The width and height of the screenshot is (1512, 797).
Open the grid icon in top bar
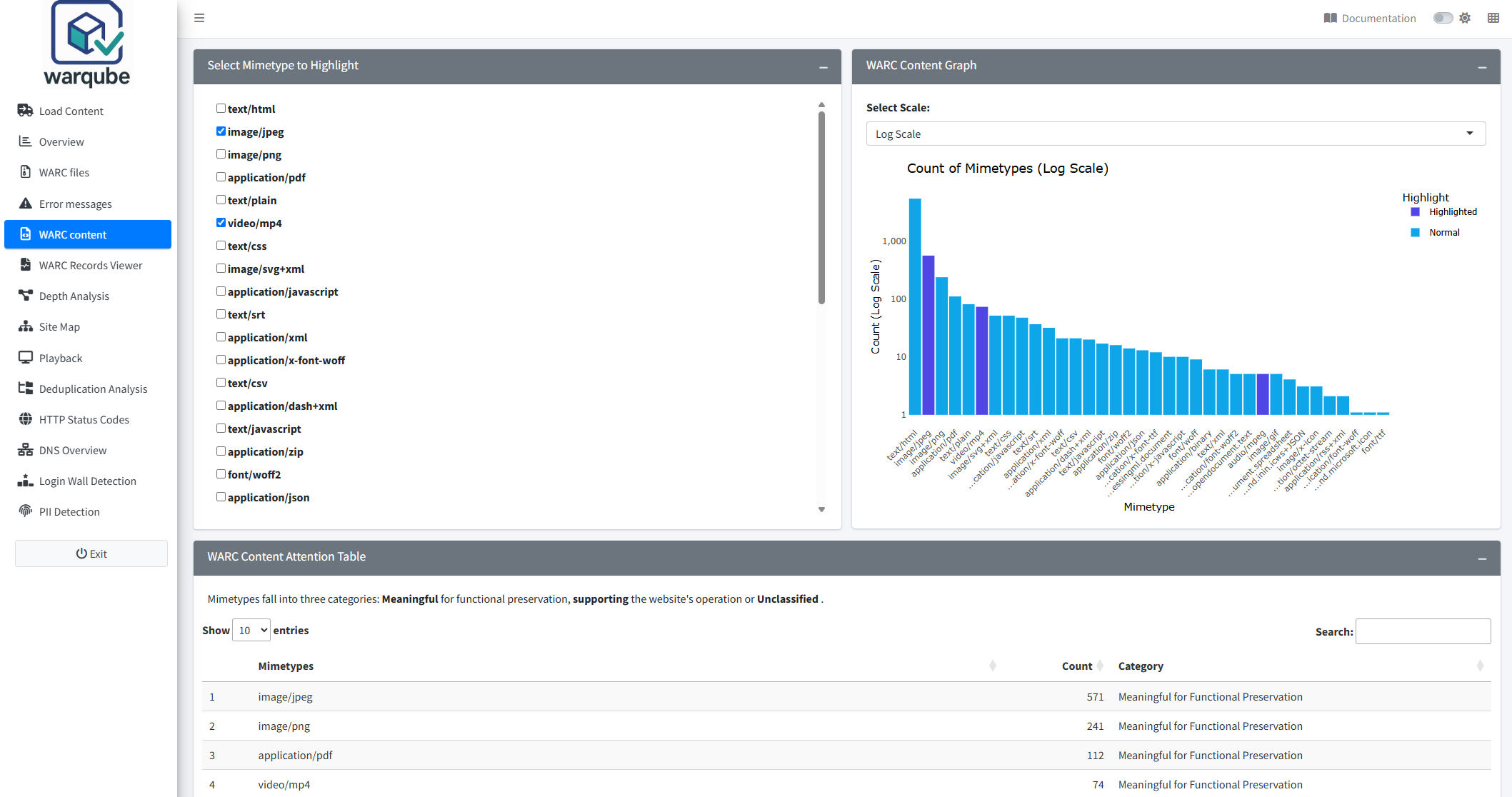pos(1493,18)
